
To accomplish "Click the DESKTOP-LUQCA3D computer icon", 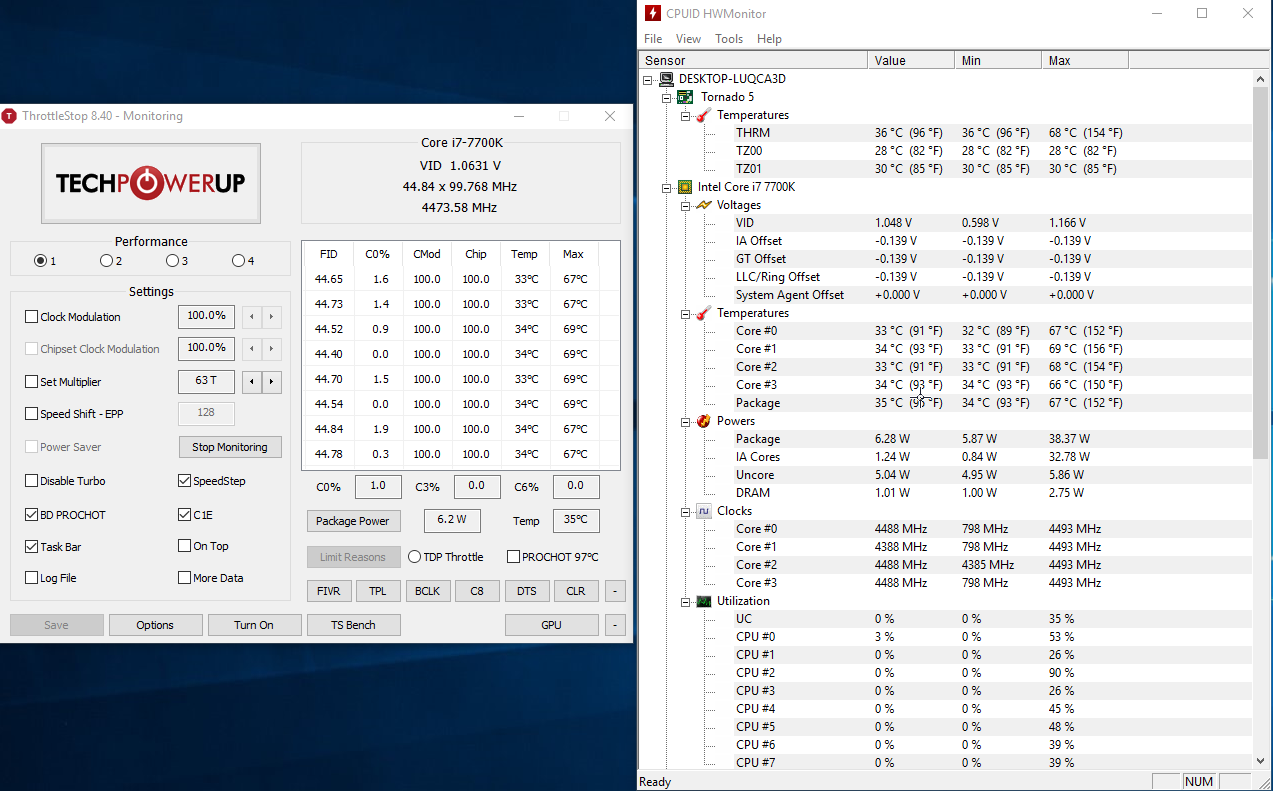I will tap(667, 79).
